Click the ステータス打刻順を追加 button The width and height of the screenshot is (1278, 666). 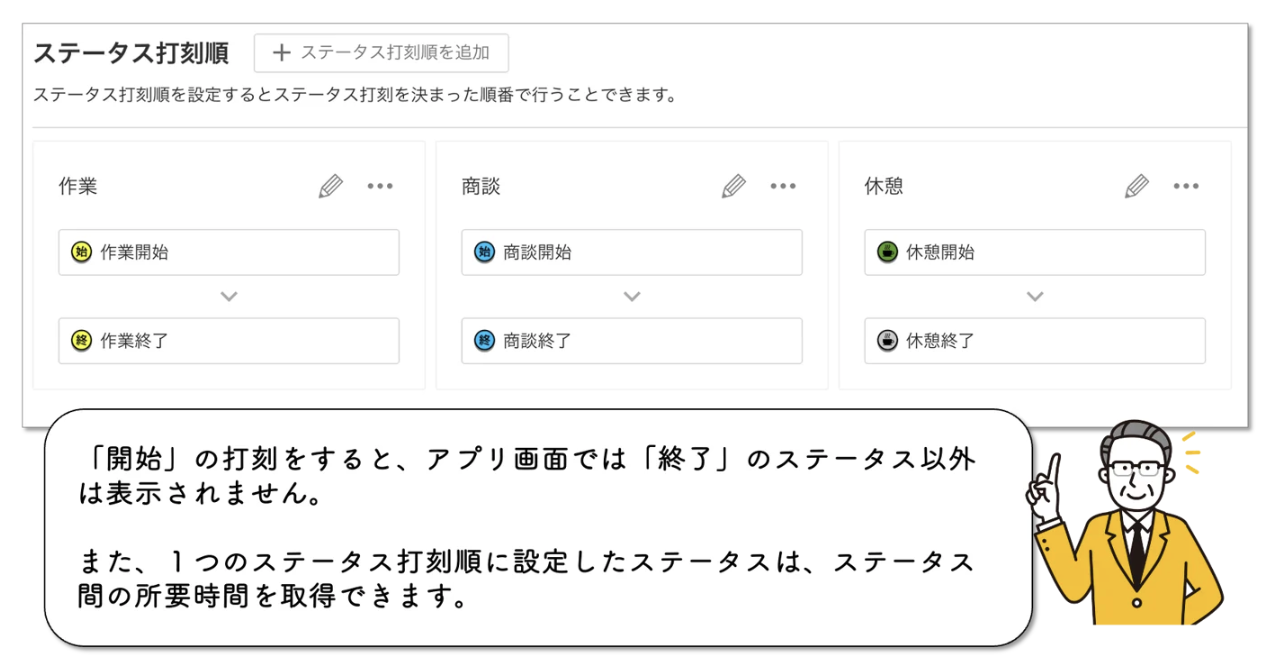(381, 53)
